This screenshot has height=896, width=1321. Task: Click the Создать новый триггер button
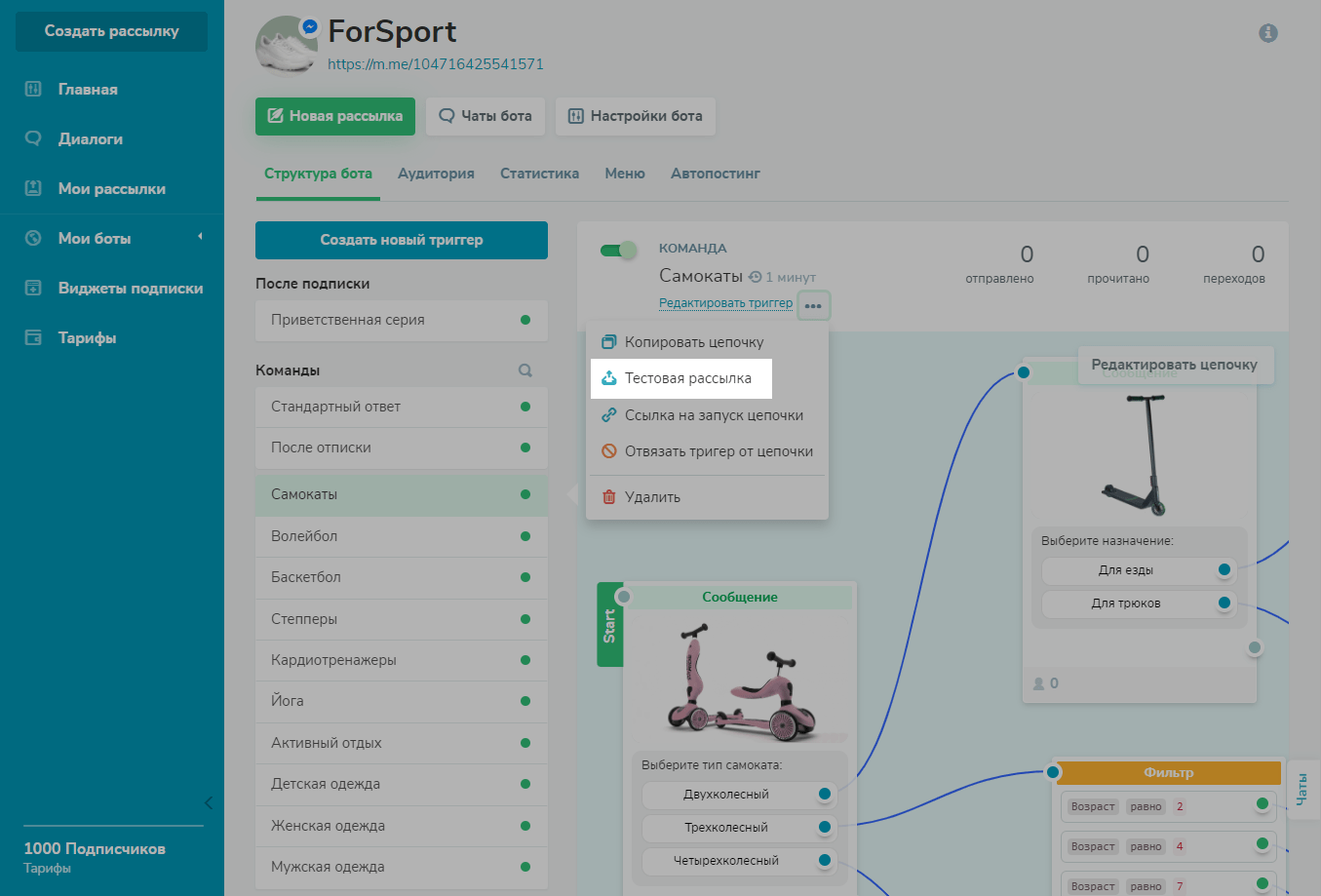[x=402, y=240]
